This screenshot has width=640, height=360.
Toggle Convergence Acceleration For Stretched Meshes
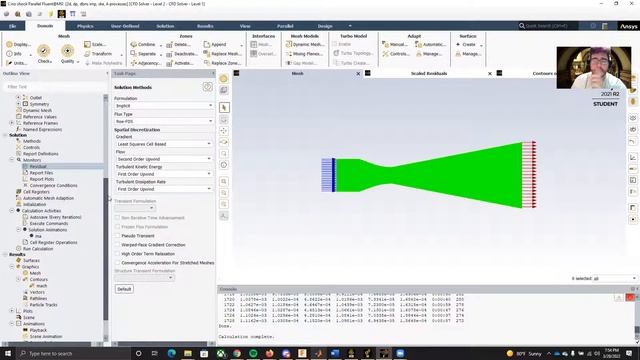click(x=118, y=262)
